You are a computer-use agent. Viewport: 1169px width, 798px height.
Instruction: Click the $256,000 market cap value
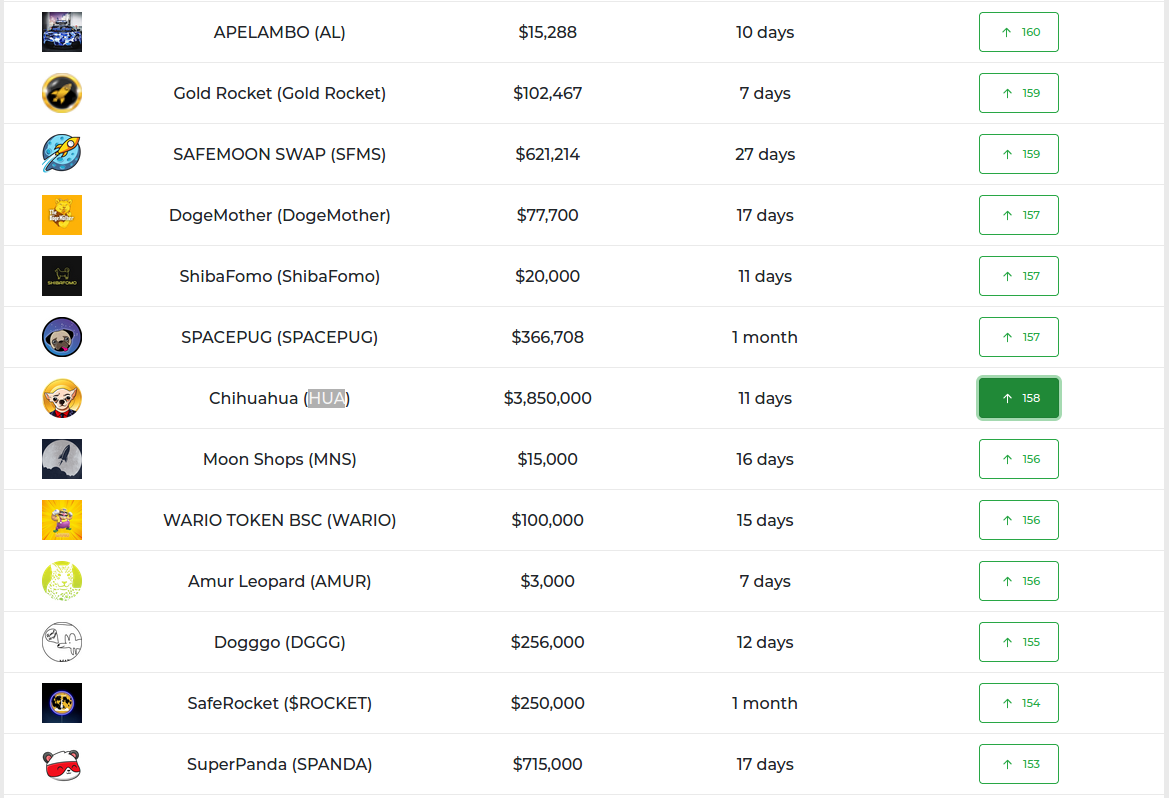(547, 642)
